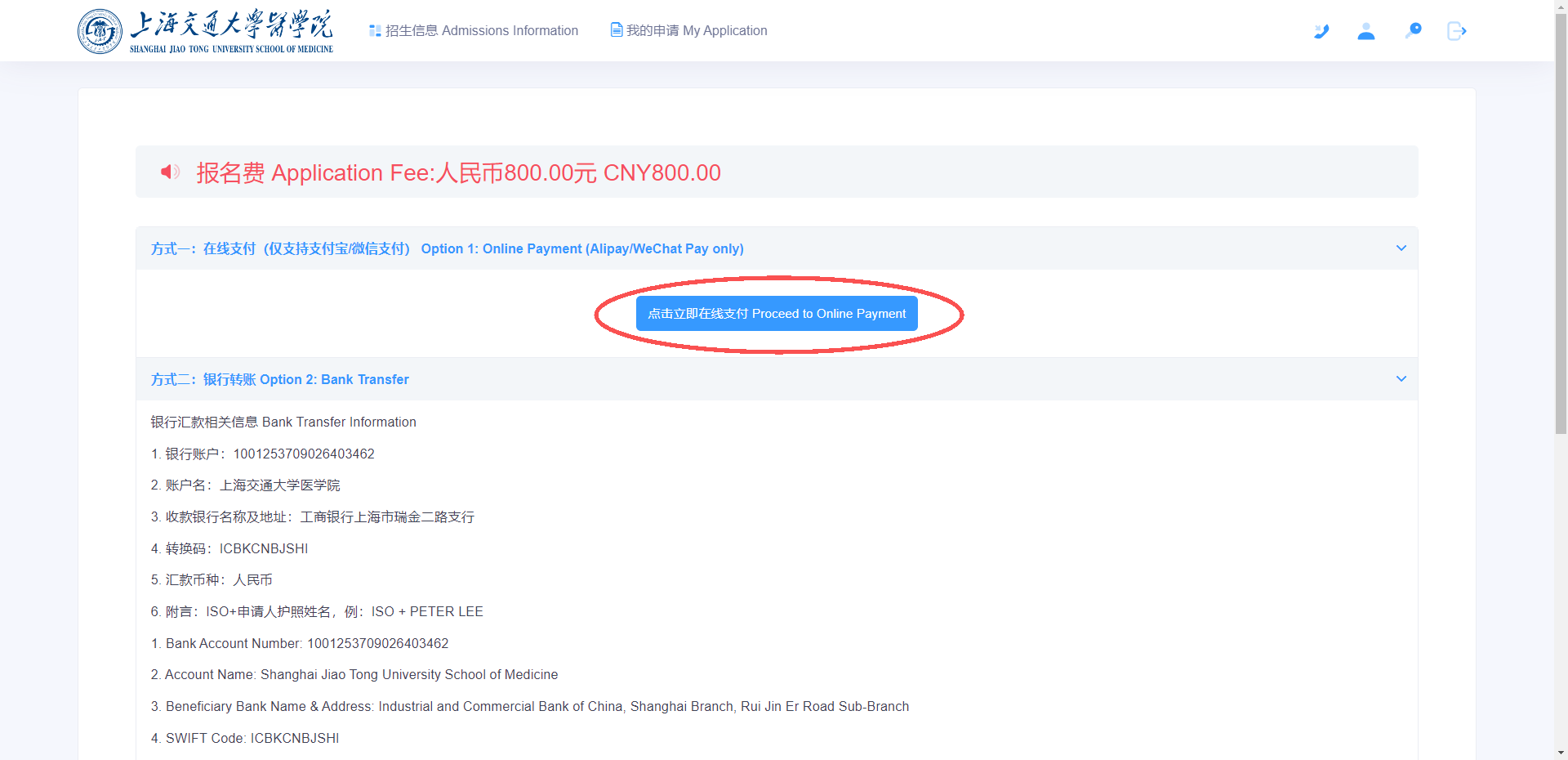Click the phone contact icon in header
This screenshot has height=760, width=1568.
click(1321, 31)
